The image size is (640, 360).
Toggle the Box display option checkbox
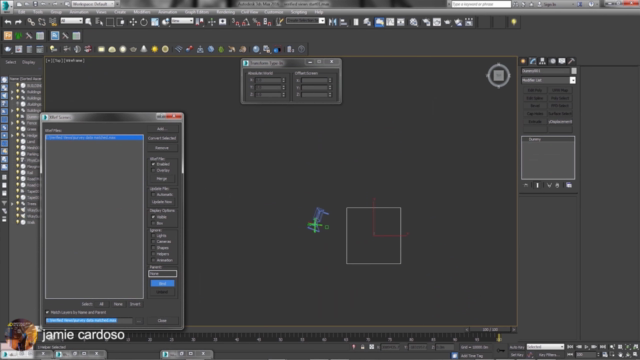point(153,223)
